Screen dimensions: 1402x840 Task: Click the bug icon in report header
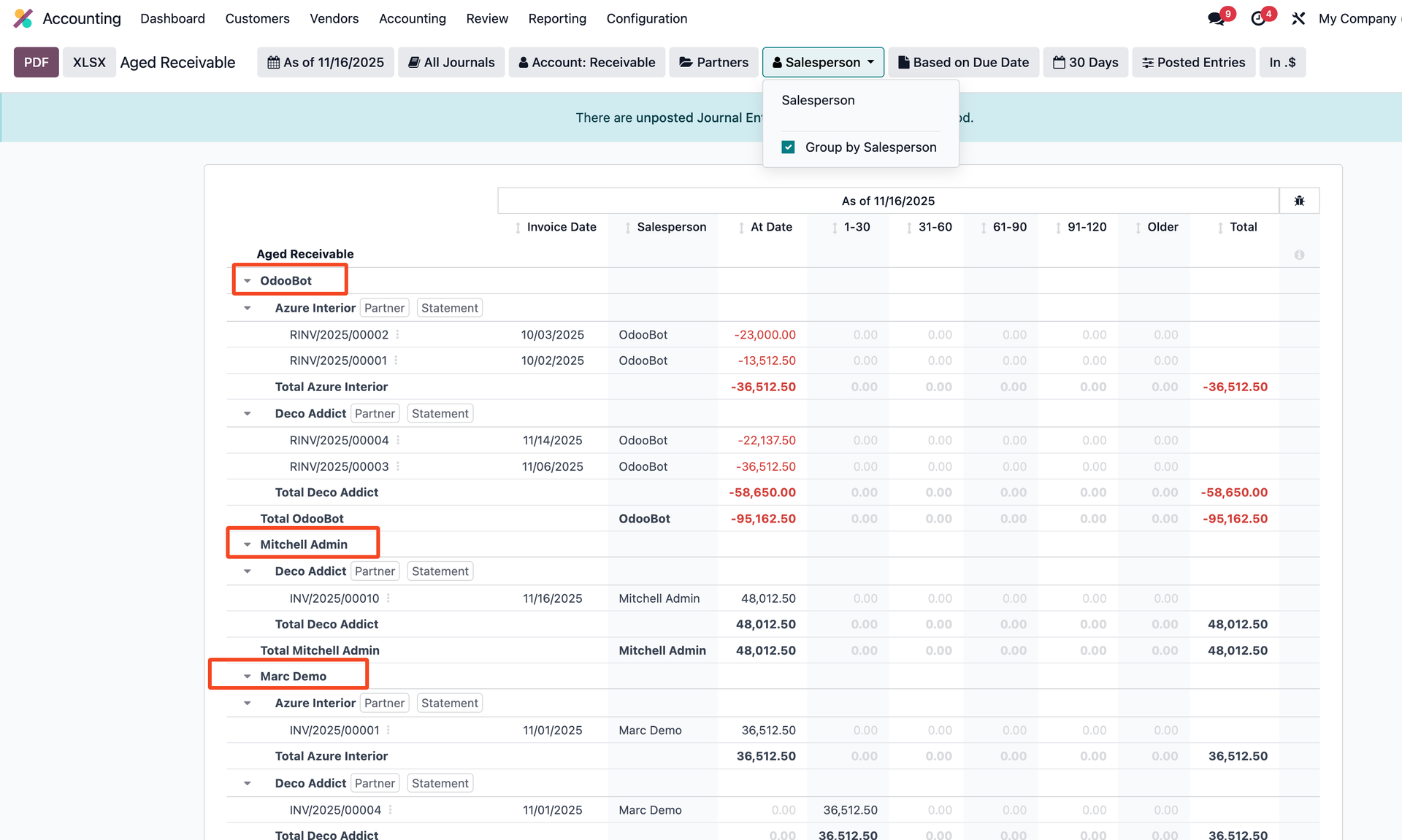(x=1299, y=201)
